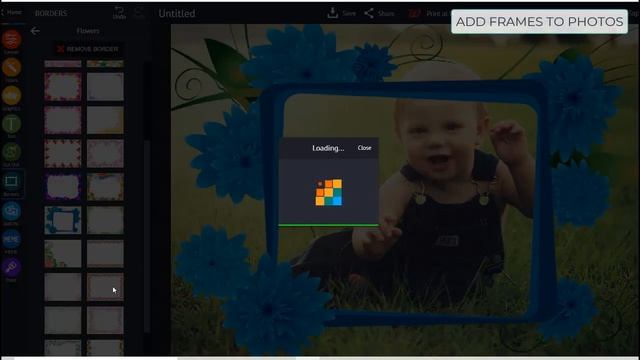
Task: Choose the red flower-edged frame thumbnail
Action: (x=63, y=153)
